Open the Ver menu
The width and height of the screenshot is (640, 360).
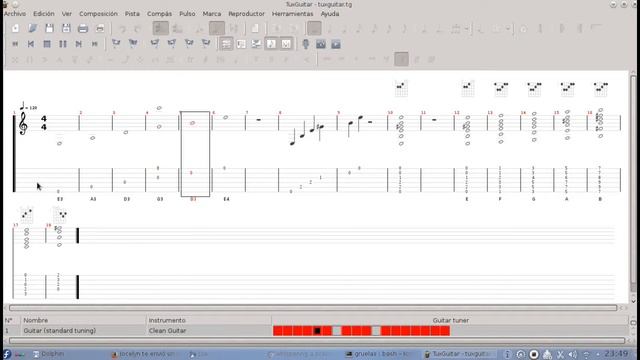[x=67, y=13]
